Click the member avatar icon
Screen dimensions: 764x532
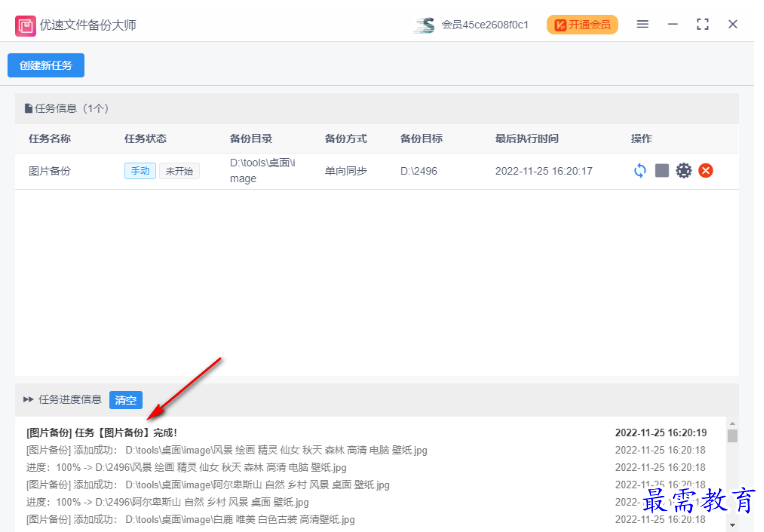coord(424,25)
